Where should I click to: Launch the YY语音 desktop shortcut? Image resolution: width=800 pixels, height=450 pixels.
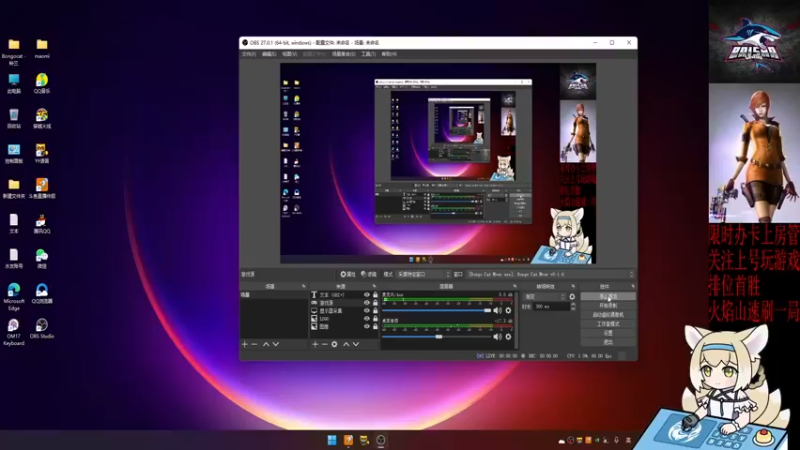(x=42, y=153)
